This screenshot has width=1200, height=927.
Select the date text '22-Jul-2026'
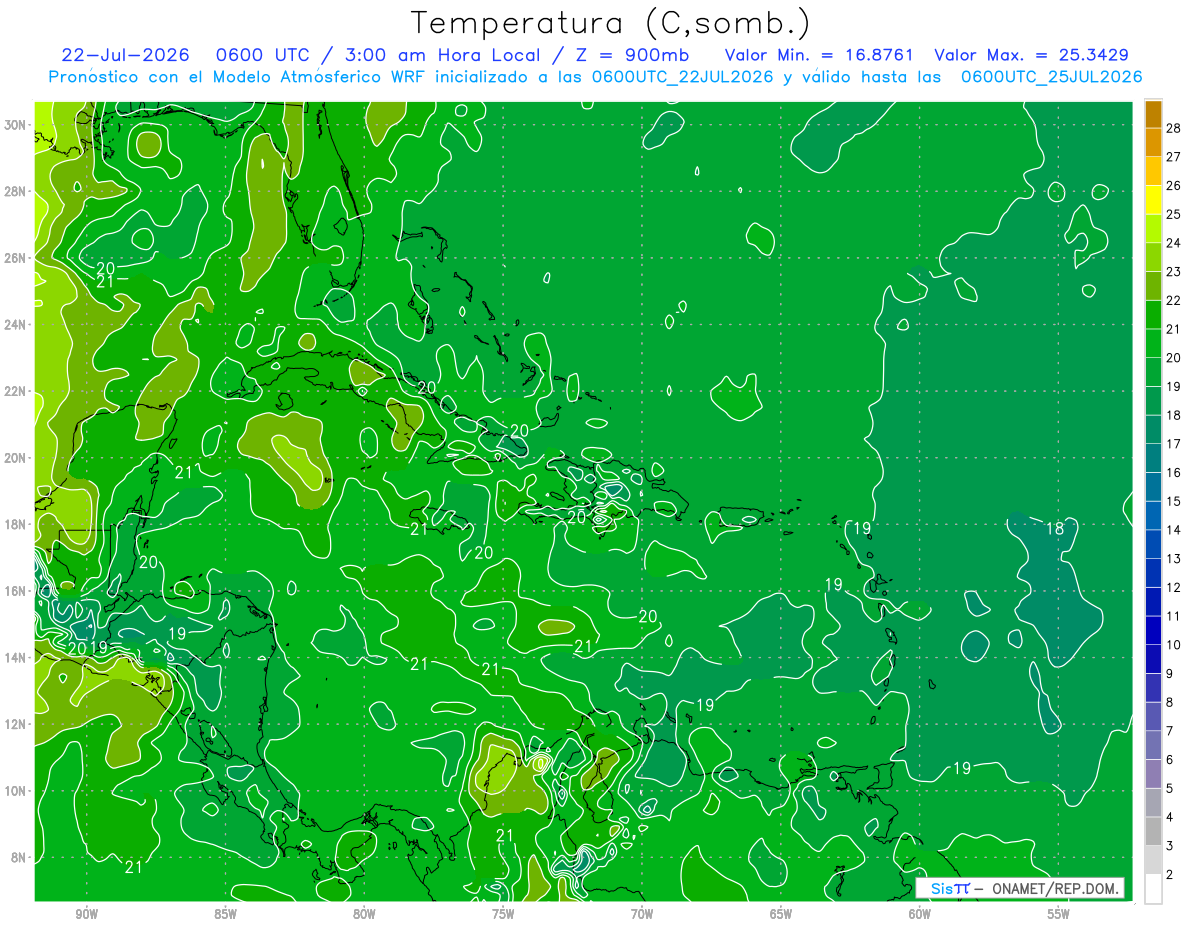[x=126, y=56]
